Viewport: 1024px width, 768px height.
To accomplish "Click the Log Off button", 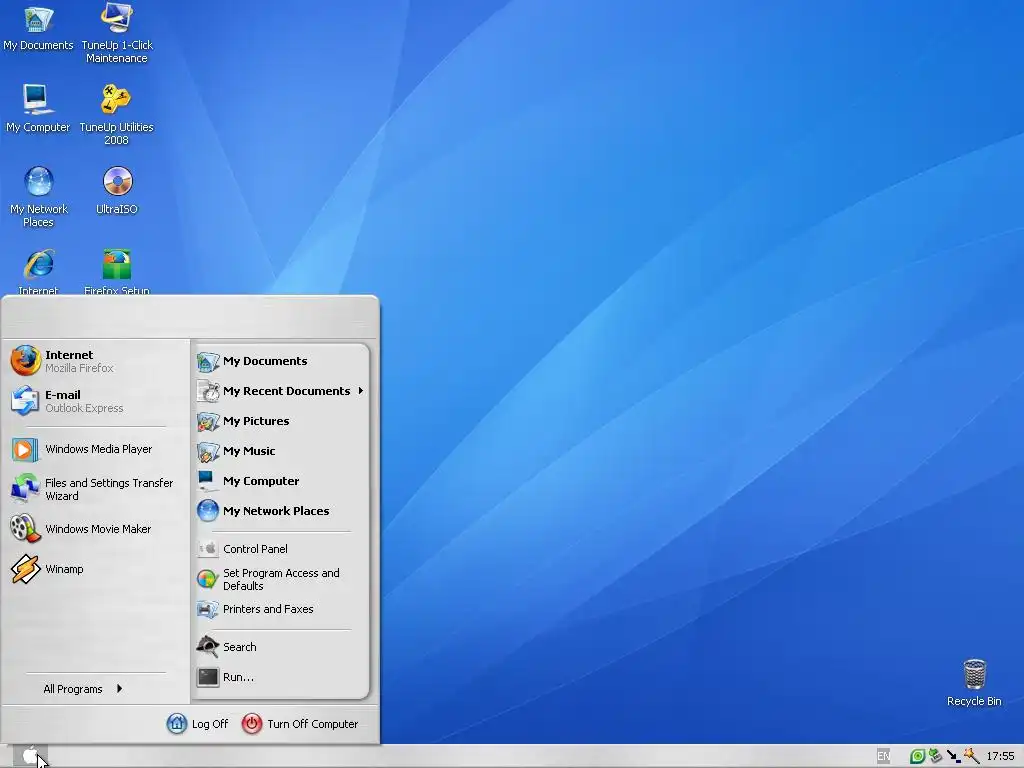I will pyautogui.click(x=197, y=724).
